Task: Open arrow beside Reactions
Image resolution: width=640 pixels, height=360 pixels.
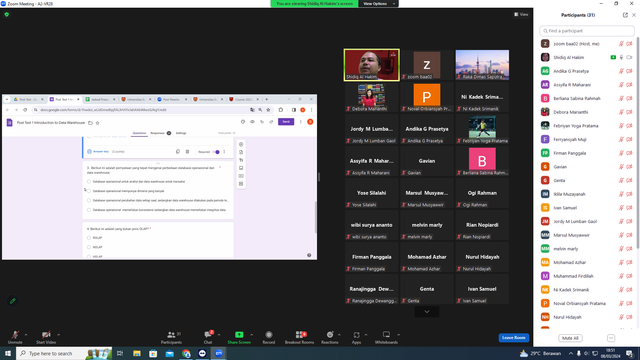Action: pos(339,335)
